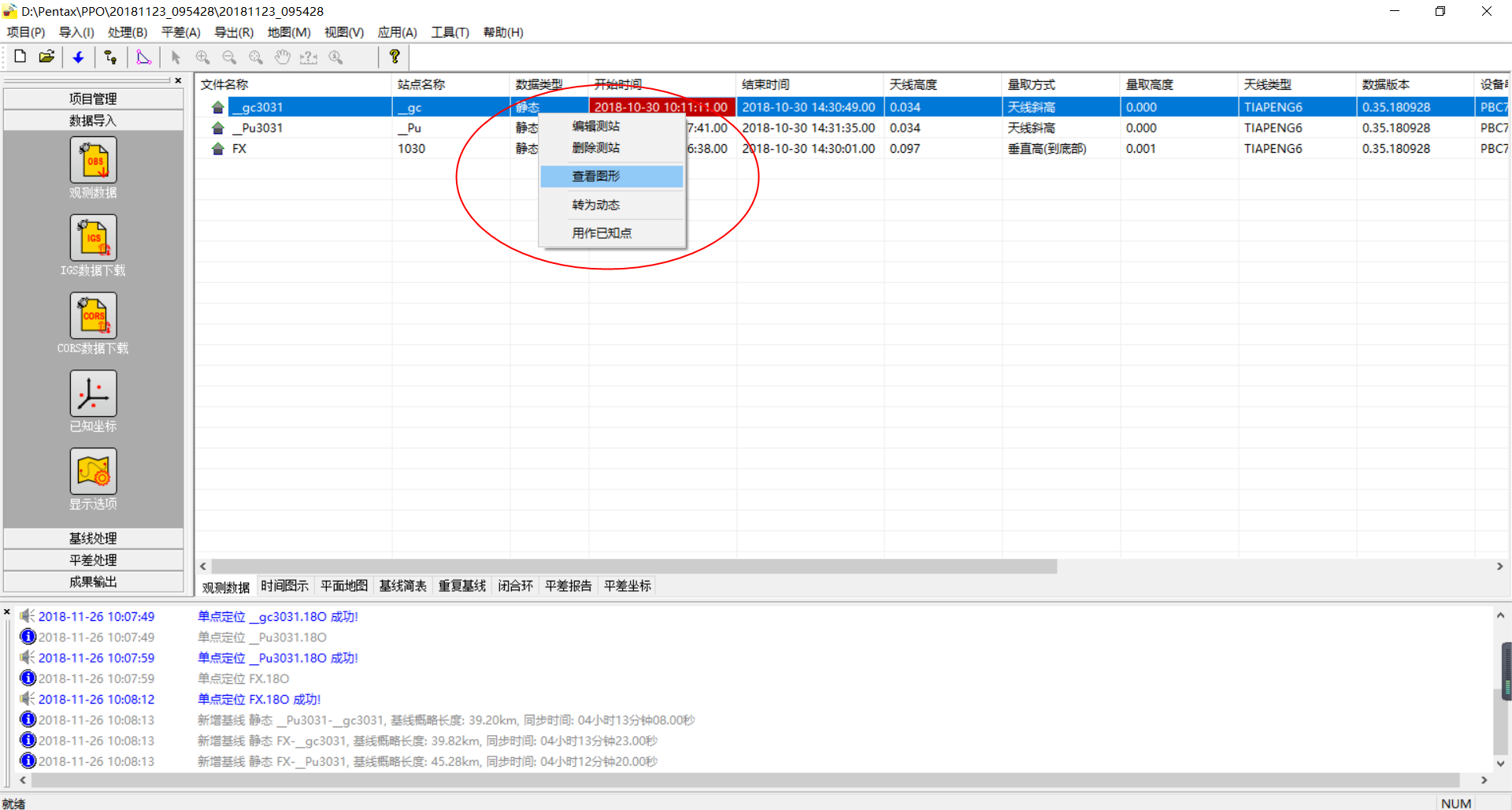1512x810 pixels.
Task: Click the open folder toolbar icon
Action: coord(47,57)
